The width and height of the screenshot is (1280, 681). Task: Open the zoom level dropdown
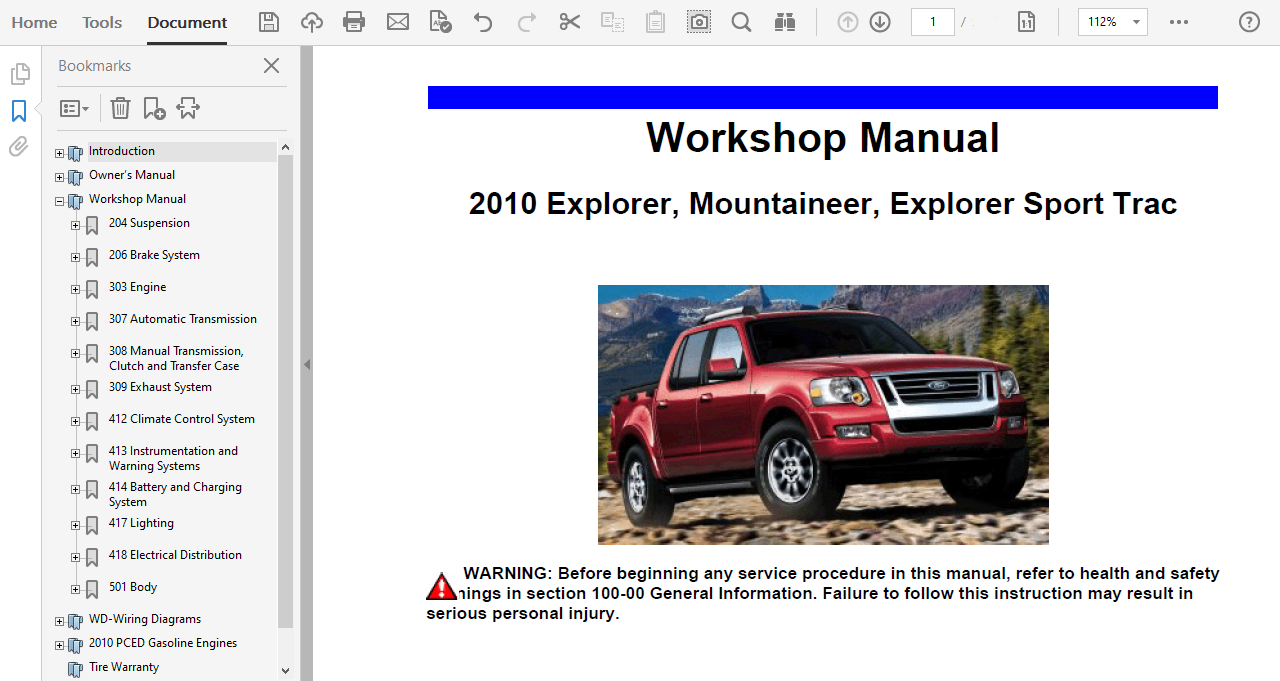click(1136, 22)
